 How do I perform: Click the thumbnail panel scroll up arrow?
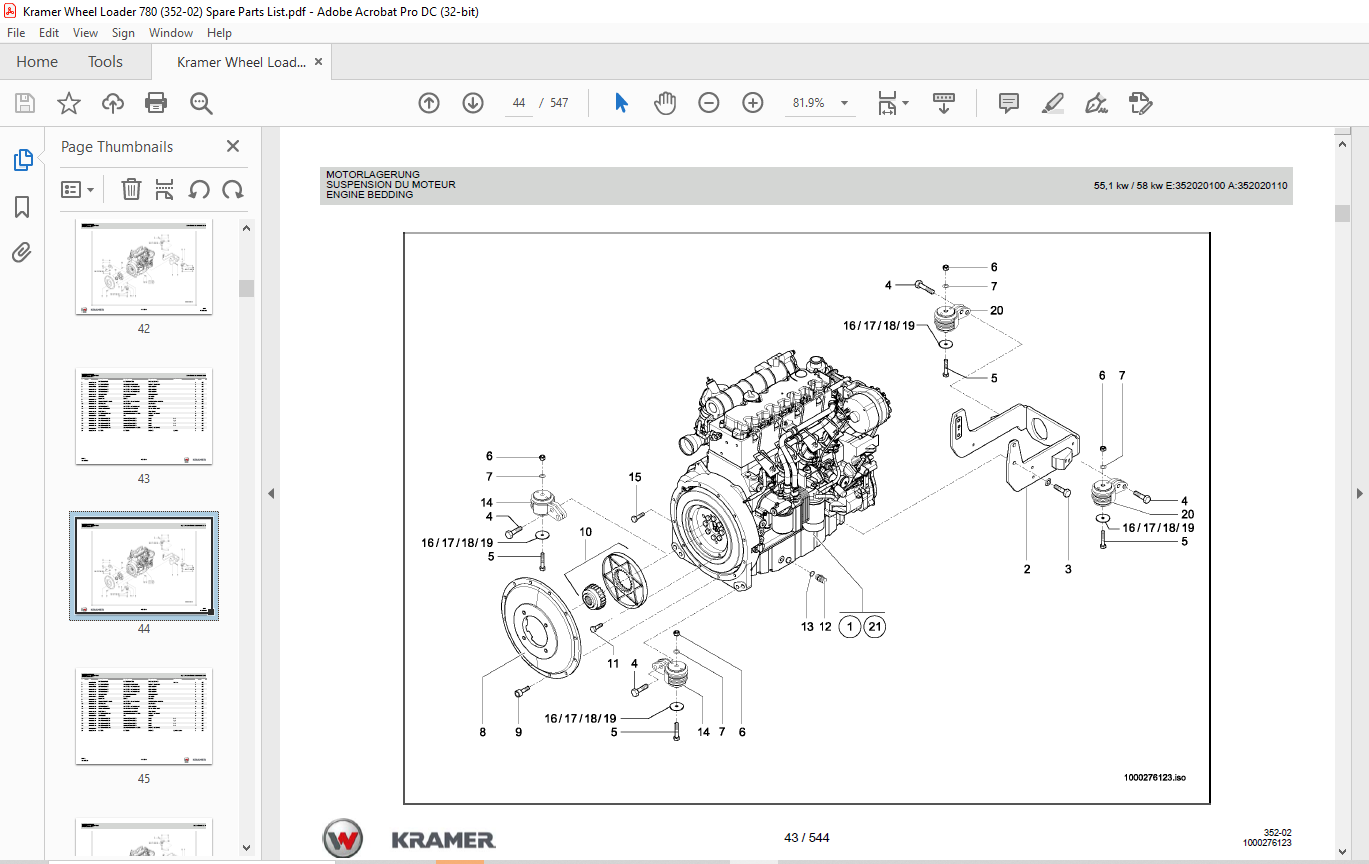coord(246,228)
